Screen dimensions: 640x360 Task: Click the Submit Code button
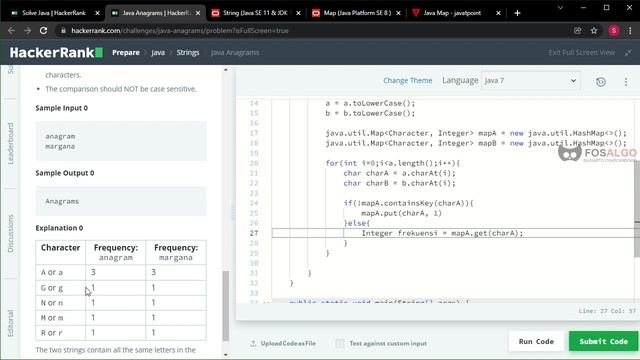603,341
